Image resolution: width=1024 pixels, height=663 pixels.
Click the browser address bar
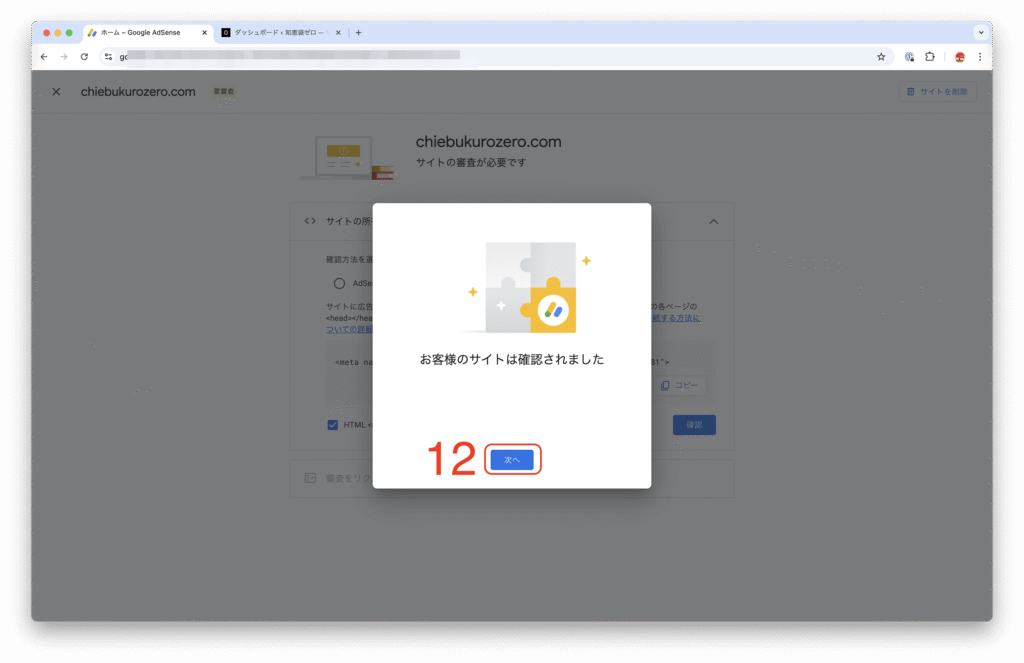(x=496, y=57)
